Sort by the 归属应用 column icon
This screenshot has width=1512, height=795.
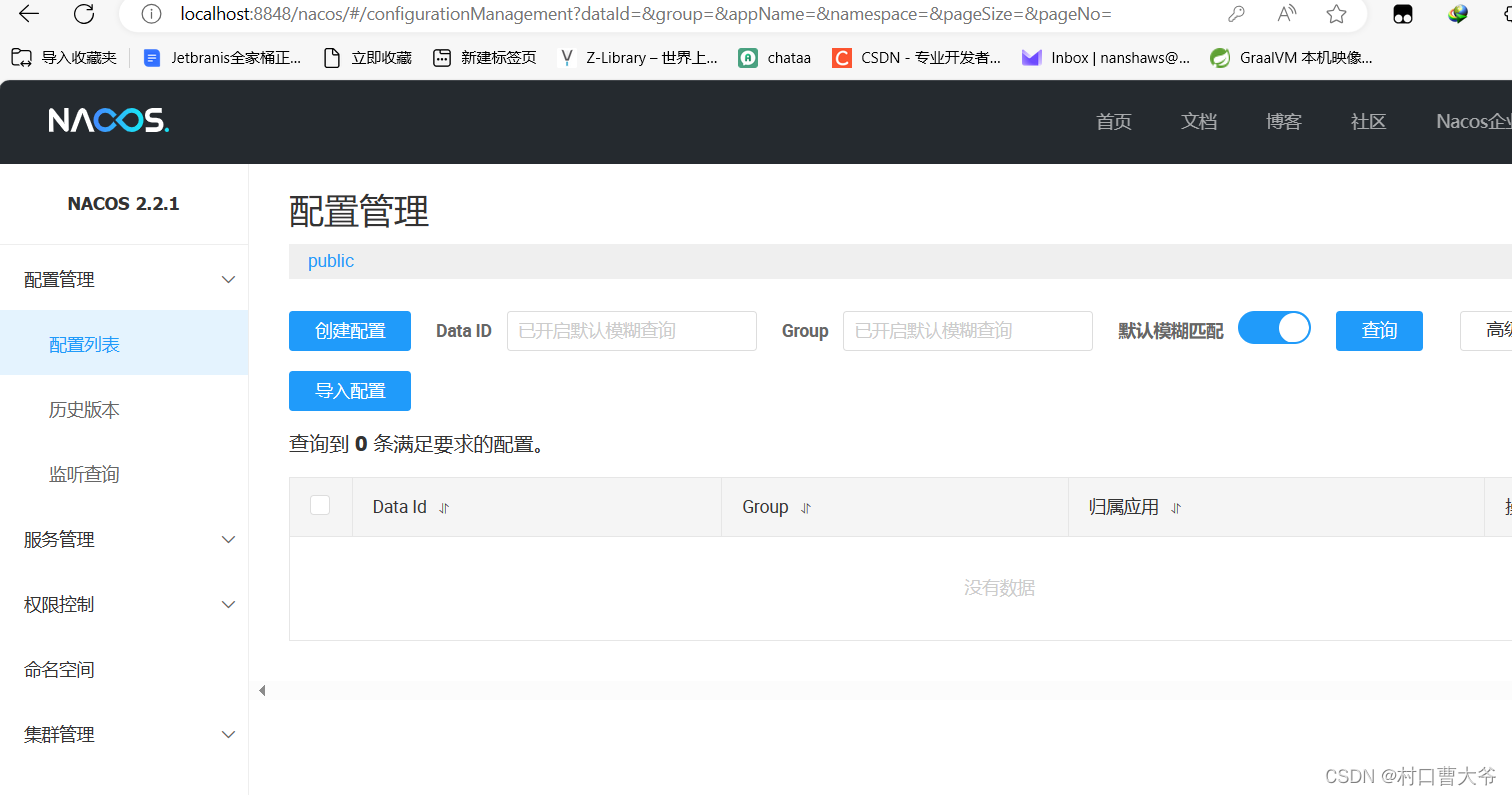point(1175,508)
